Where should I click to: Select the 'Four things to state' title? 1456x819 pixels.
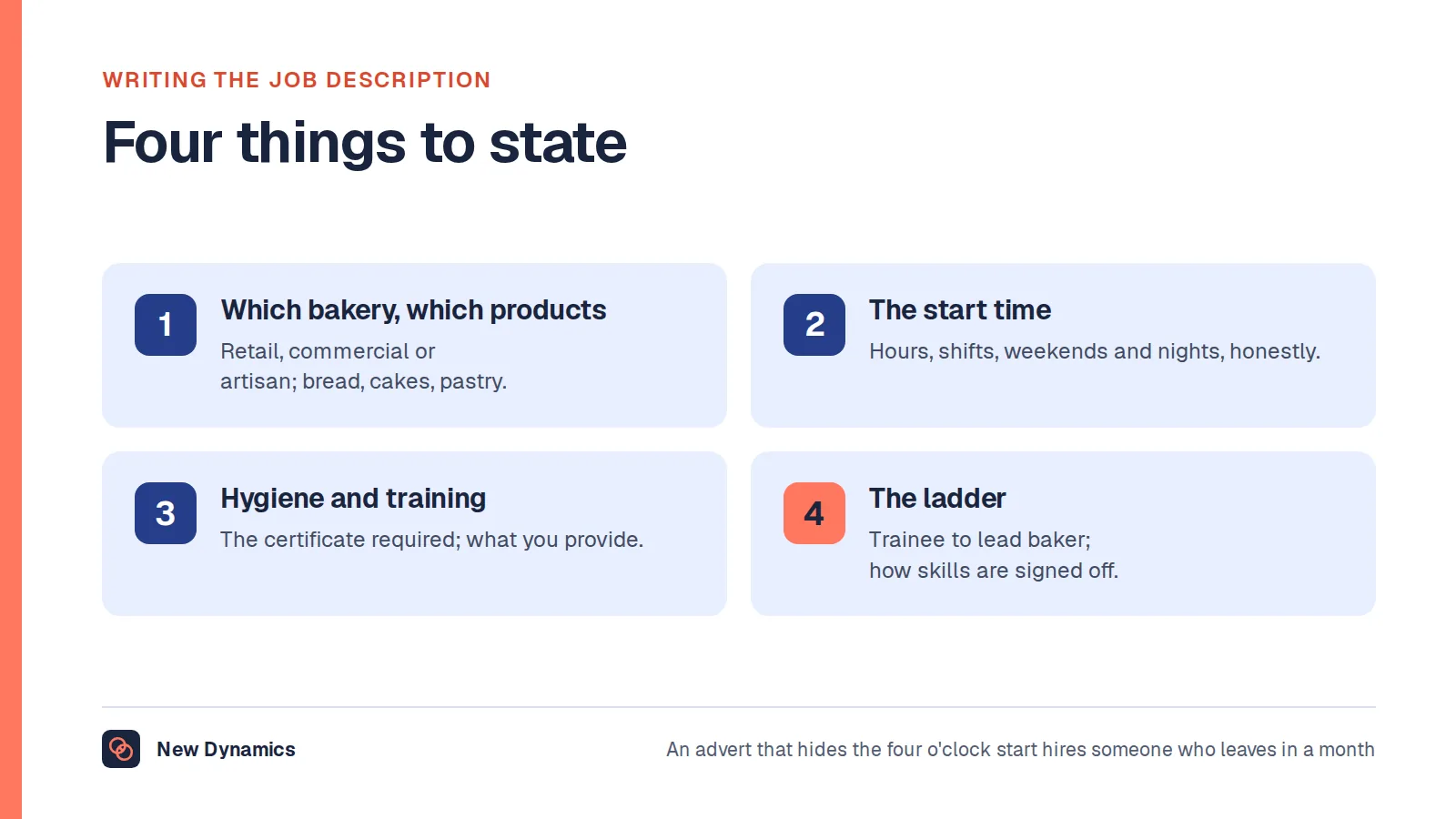click(x=365, y=143)
